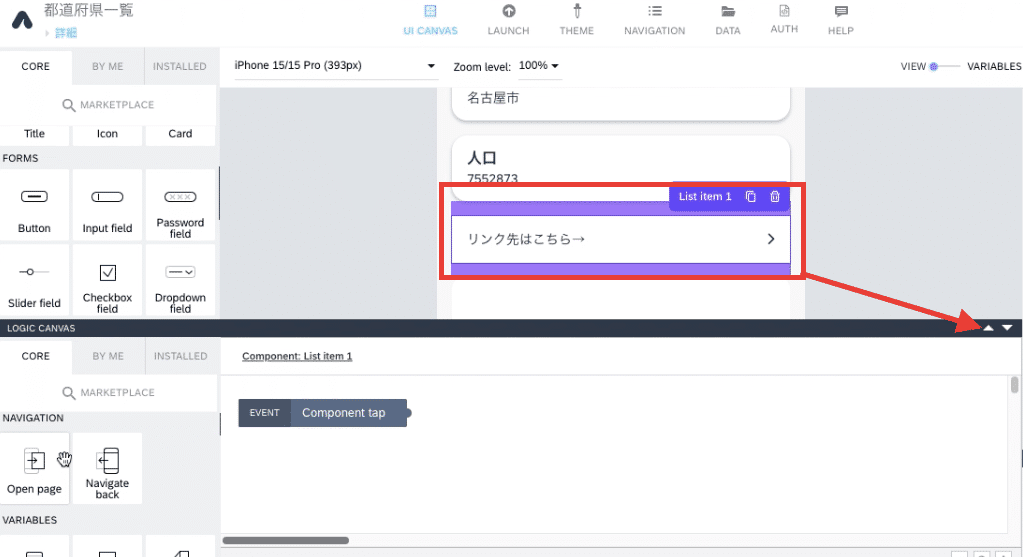The image size is (1023, 557).
Task: Click the List item 1 label tag
Action: [x=705, y=196]
